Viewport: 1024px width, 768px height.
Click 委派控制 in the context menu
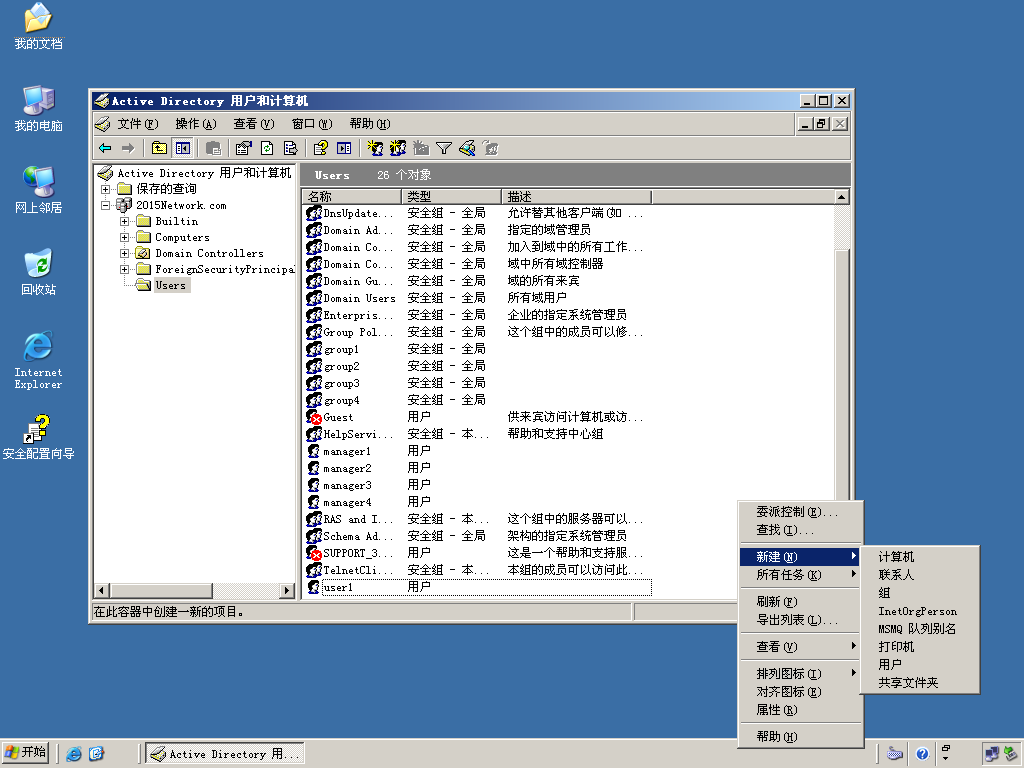[801, 512]
